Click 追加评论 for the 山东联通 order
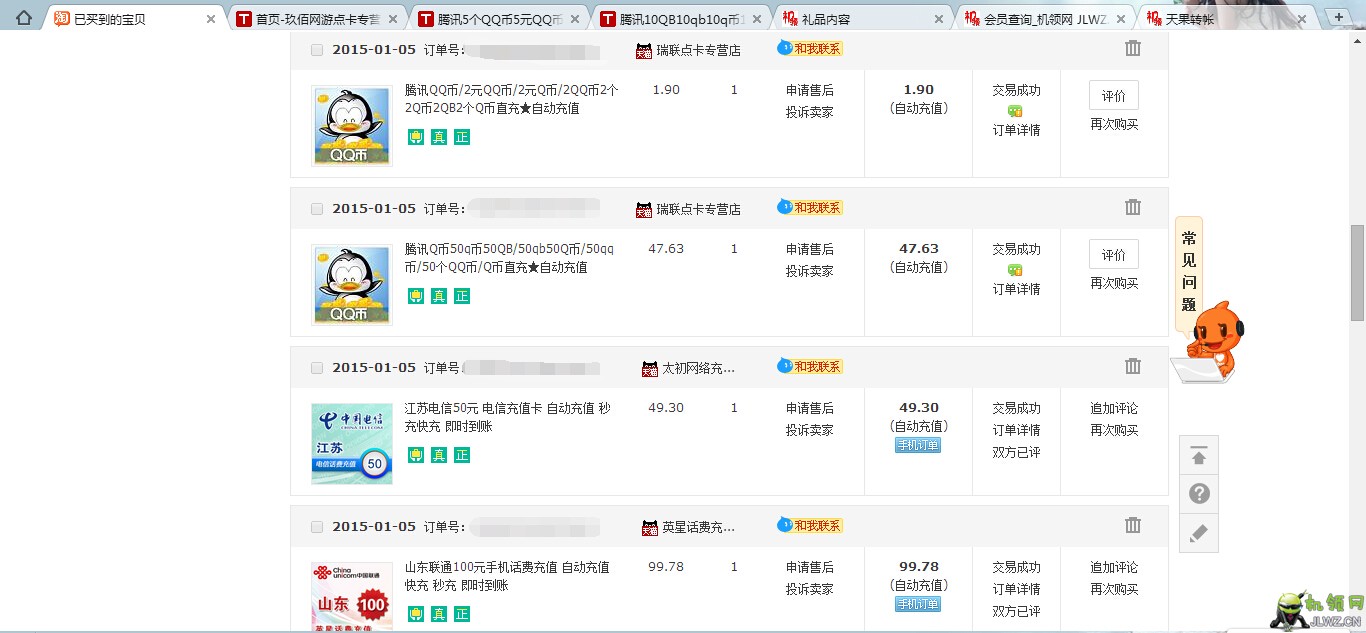This screenshot has height=633, width=1366. [x=1114, y=567]
